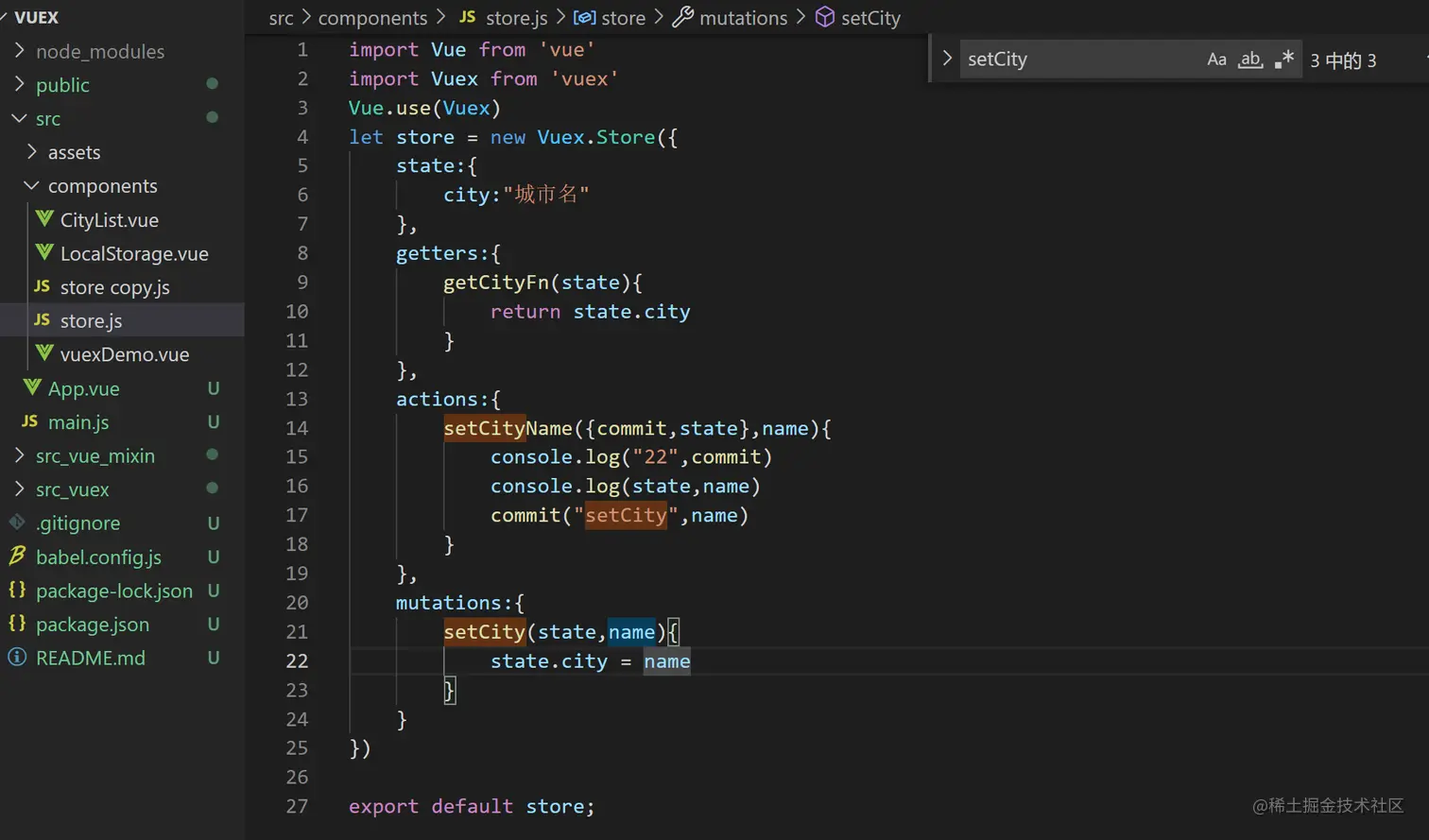Click the braces icon beside package-lock.json
The image size is (1429, 840).
pyautogui.click(x=17, y=590)
